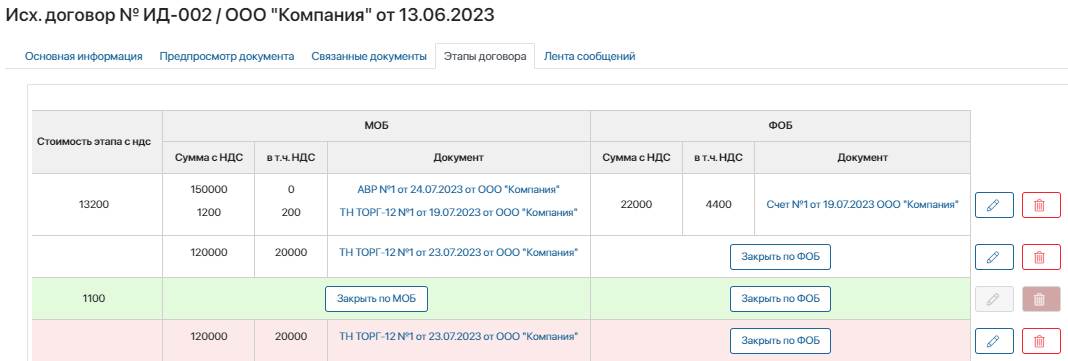Open Счет №1 от 19.07.2023 link
The image size is (1068, 361).
[x=862, y=204]
